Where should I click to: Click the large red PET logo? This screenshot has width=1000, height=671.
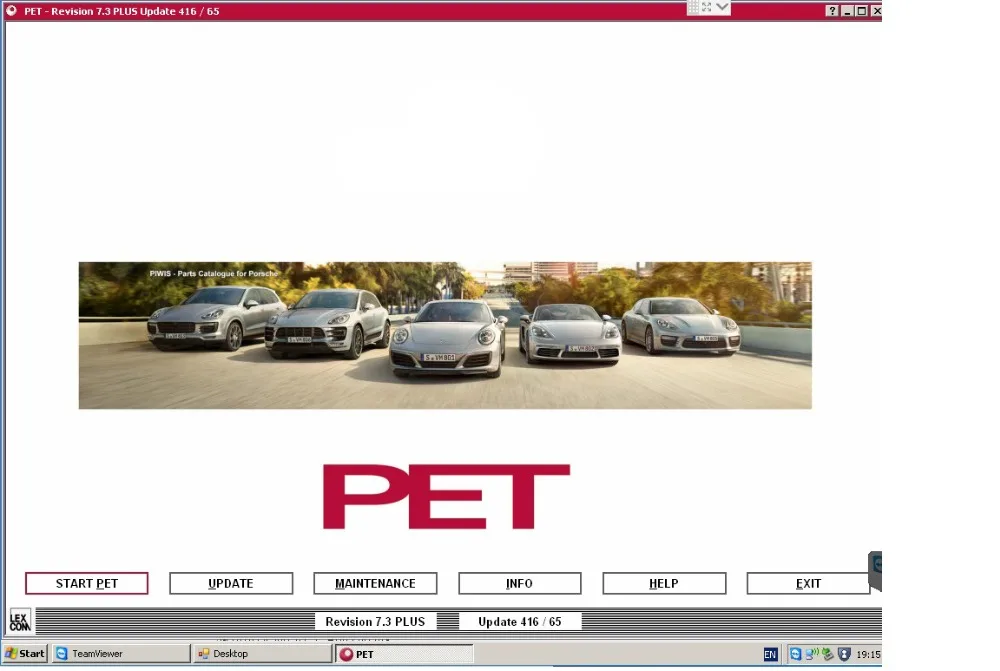click(446, 496)
